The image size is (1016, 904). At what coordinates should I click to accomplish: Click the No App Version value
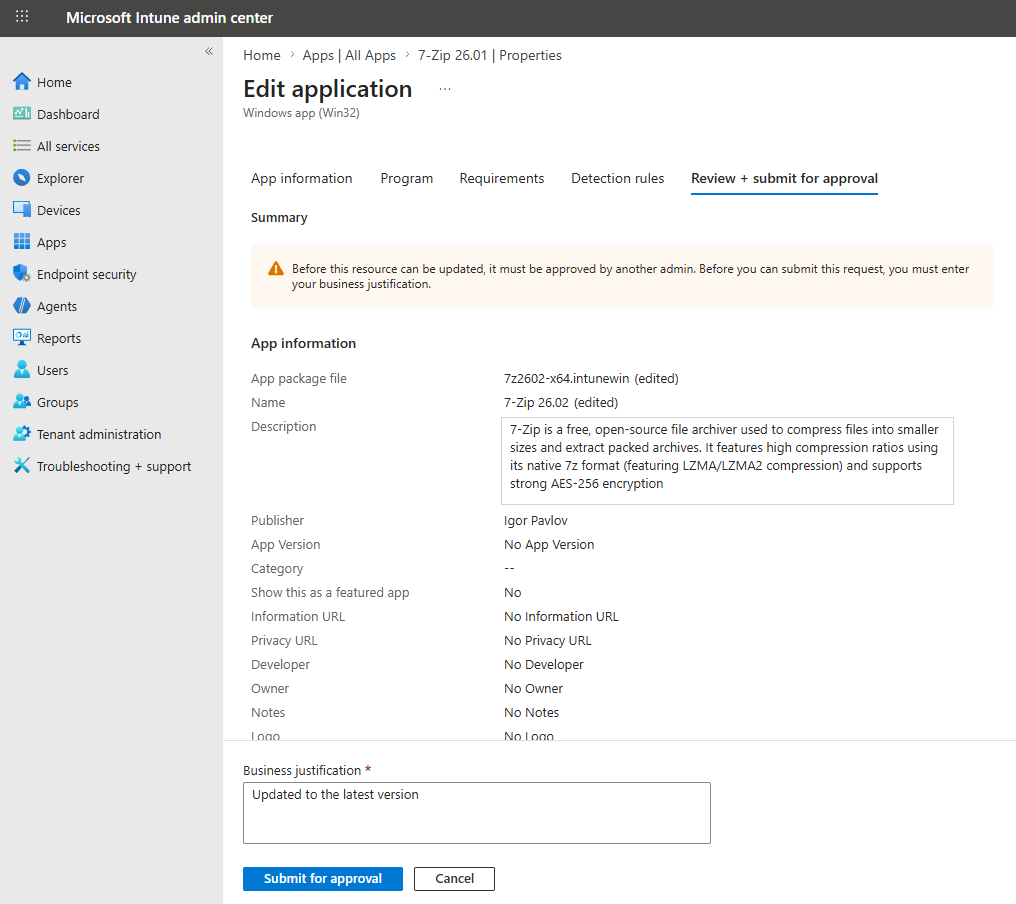(x=549, y=544)
